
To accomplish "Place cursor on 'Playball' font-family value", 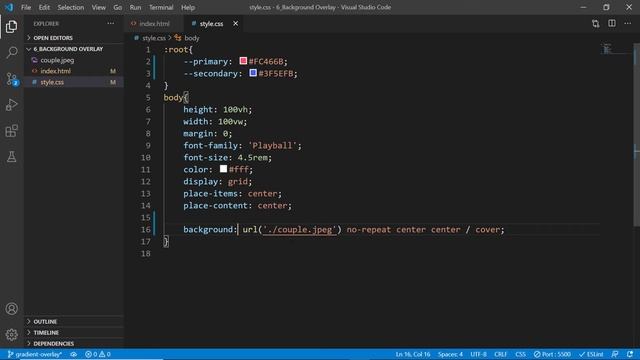I will pos(272,145).
